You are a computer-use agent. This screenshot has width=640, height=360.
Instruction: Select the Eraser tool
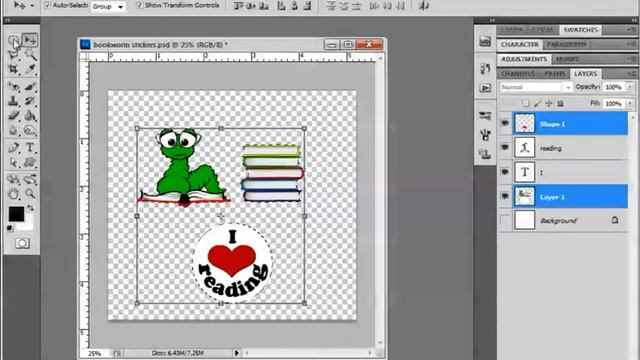[13, 116]
